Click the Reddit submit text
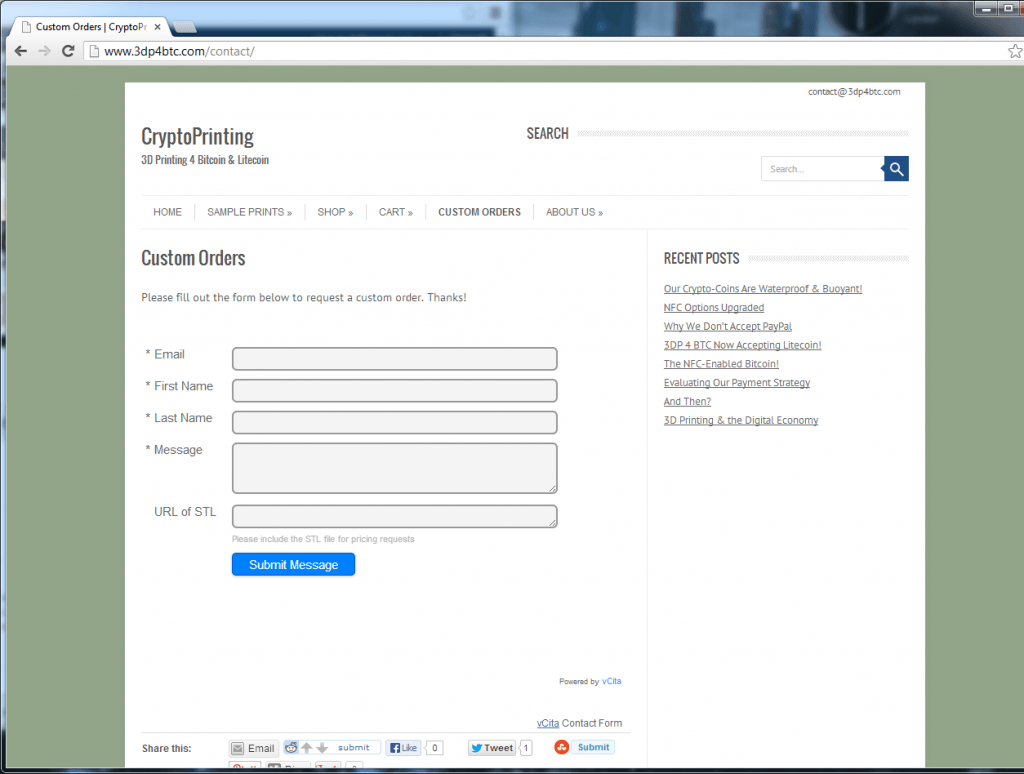The width and height of the screenshot is (1024, 774). pyautogui.click(x=353, y=747)
